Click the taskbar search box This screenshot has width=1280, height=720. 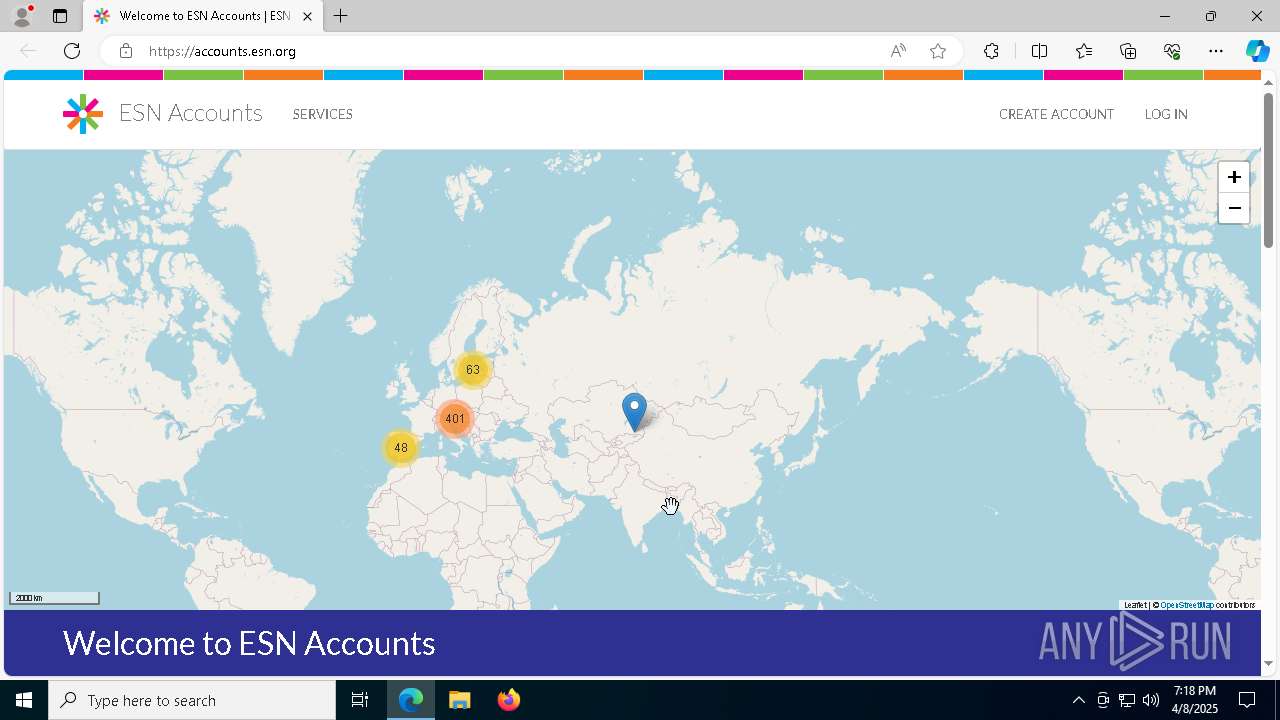[x=192, y=700]
